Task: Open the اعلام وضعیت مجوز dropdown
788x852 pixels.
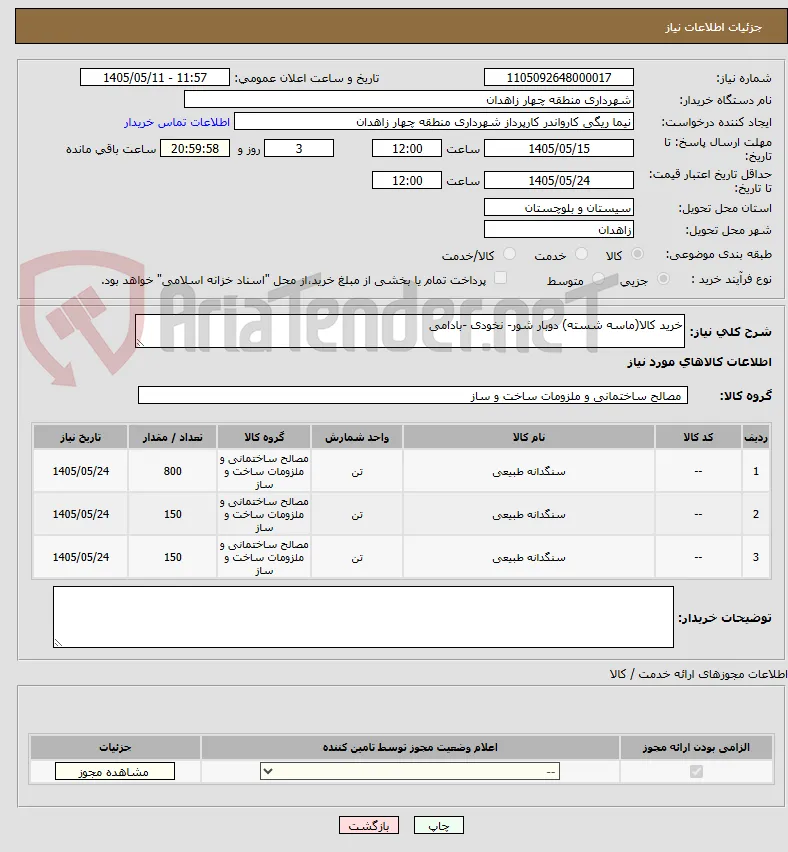Action: click(x=410, y=771)
